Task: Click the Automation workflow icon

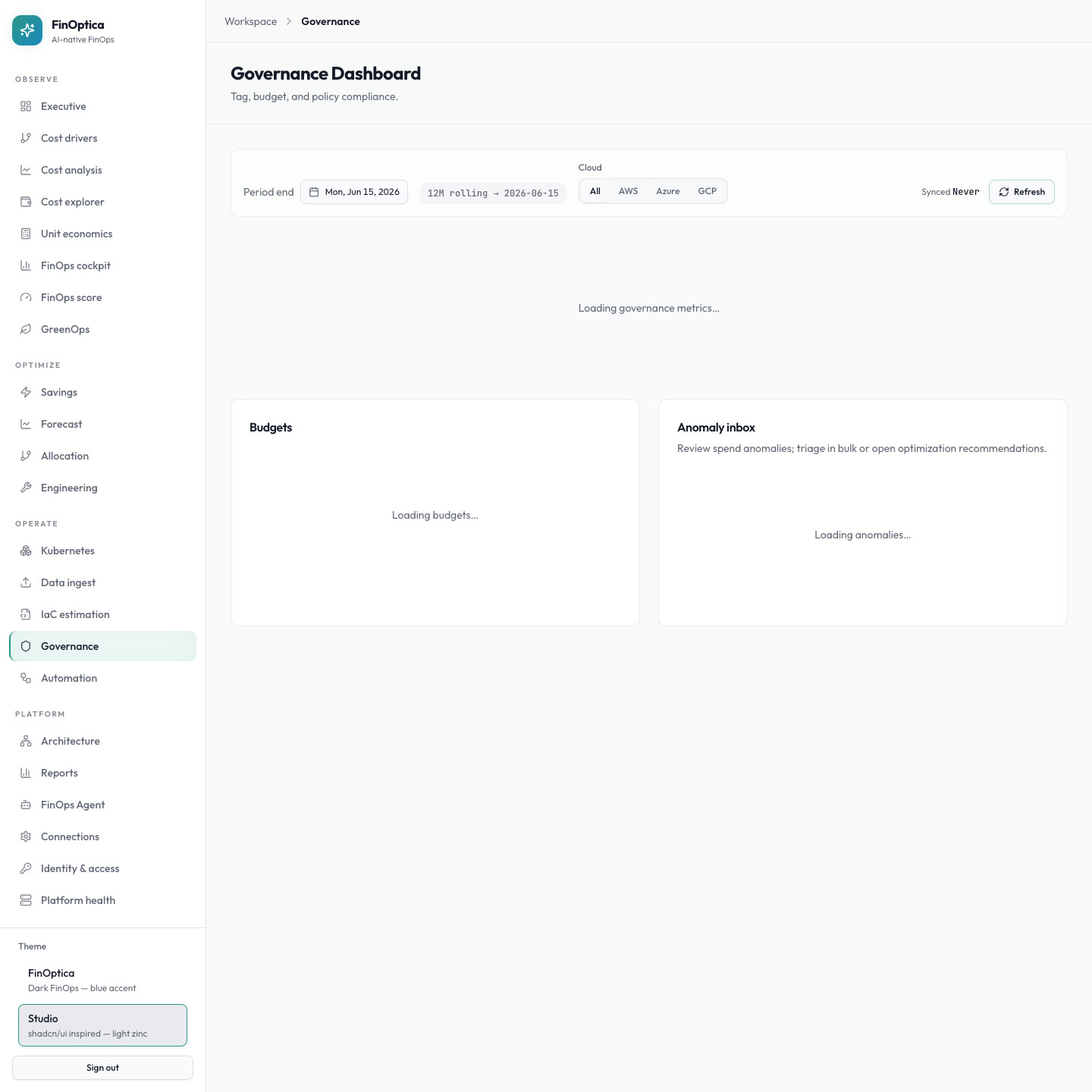Action: point(26,678)
